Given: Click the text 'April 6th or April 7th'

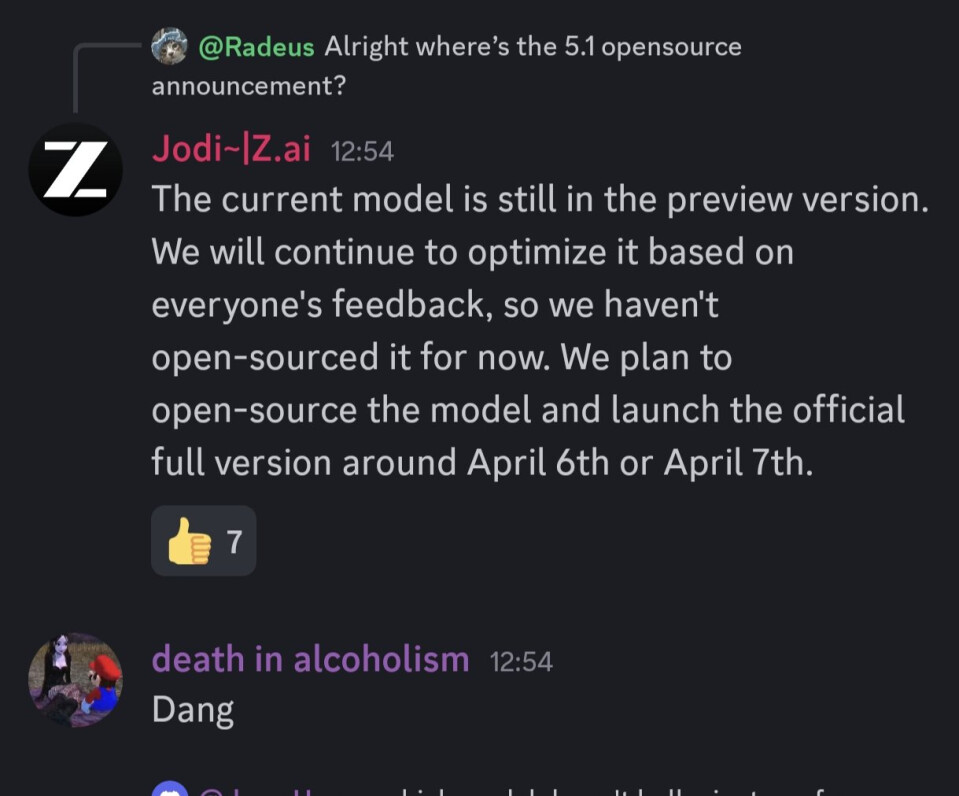Looking at the screenshot, I should coord(640,462).
